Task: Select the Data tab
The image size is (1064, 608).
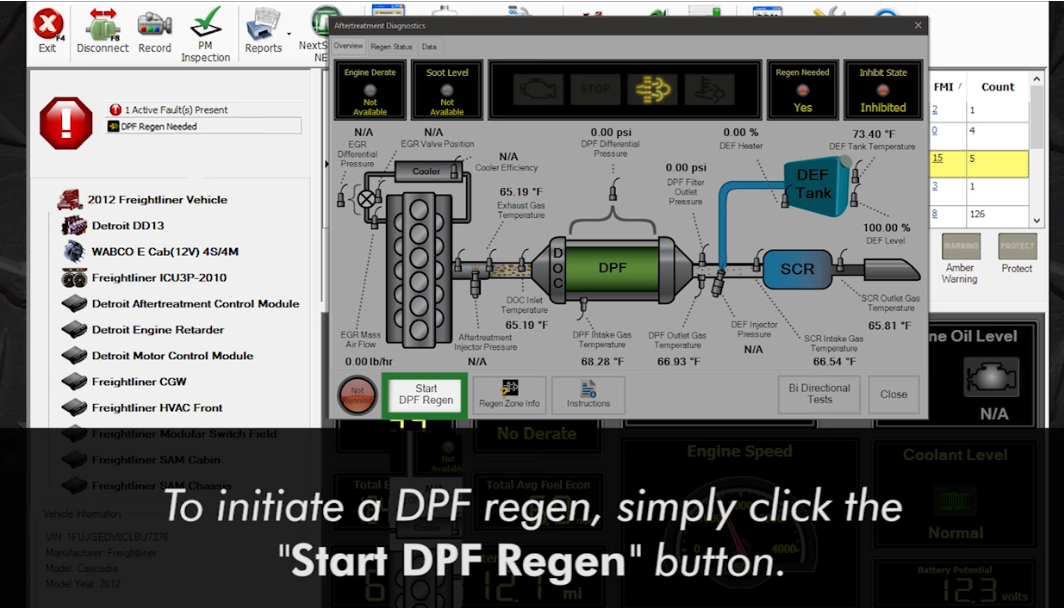Action: (429, 47)
